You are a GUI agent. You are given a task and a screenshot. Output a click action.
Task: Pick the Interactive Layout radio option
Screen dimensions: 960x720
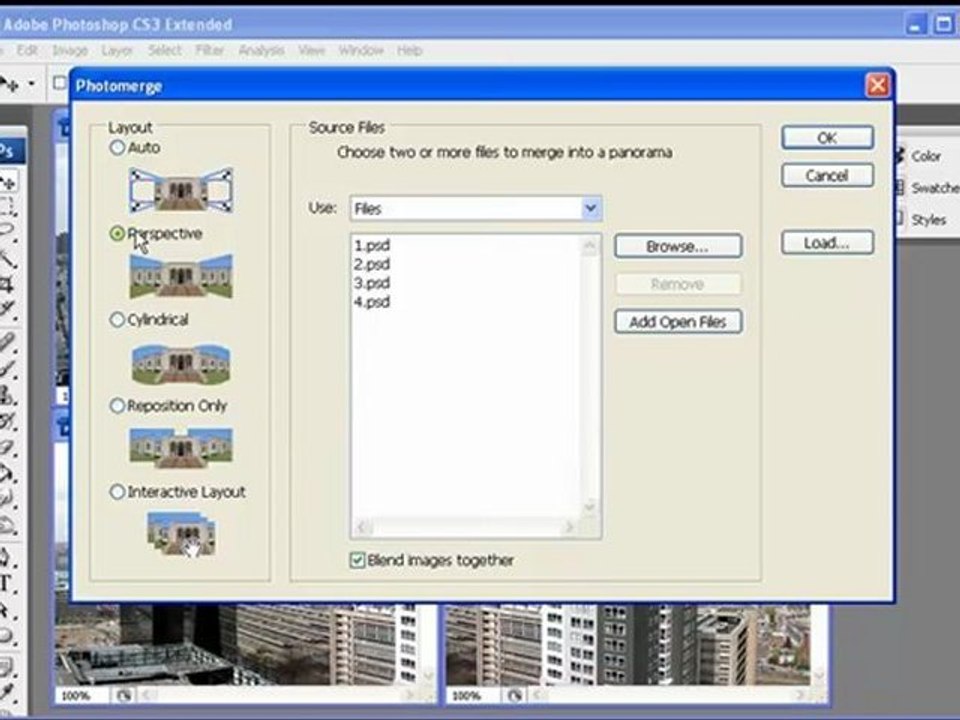tap(117, 492)
